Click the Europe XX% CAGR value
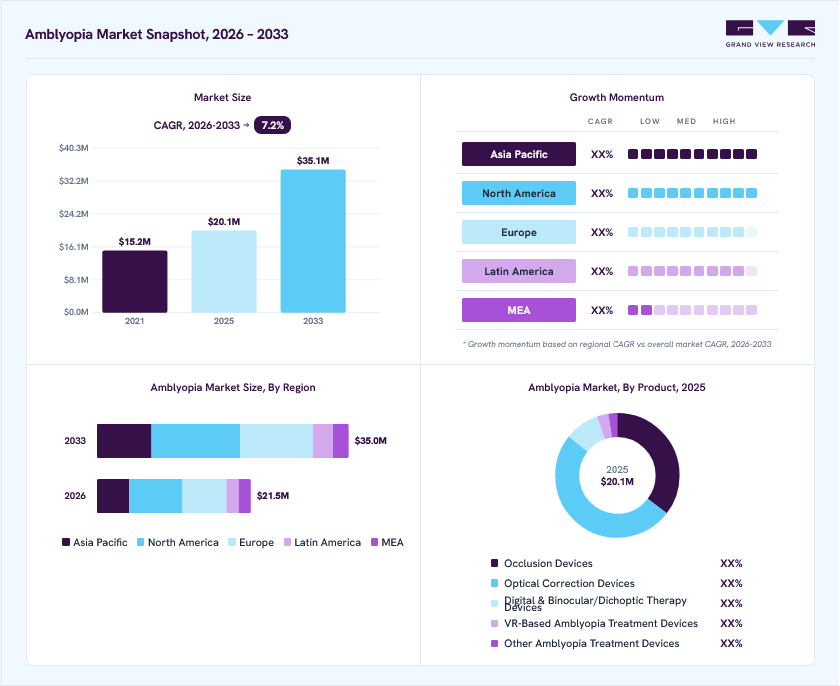 (x=602, y=232)
